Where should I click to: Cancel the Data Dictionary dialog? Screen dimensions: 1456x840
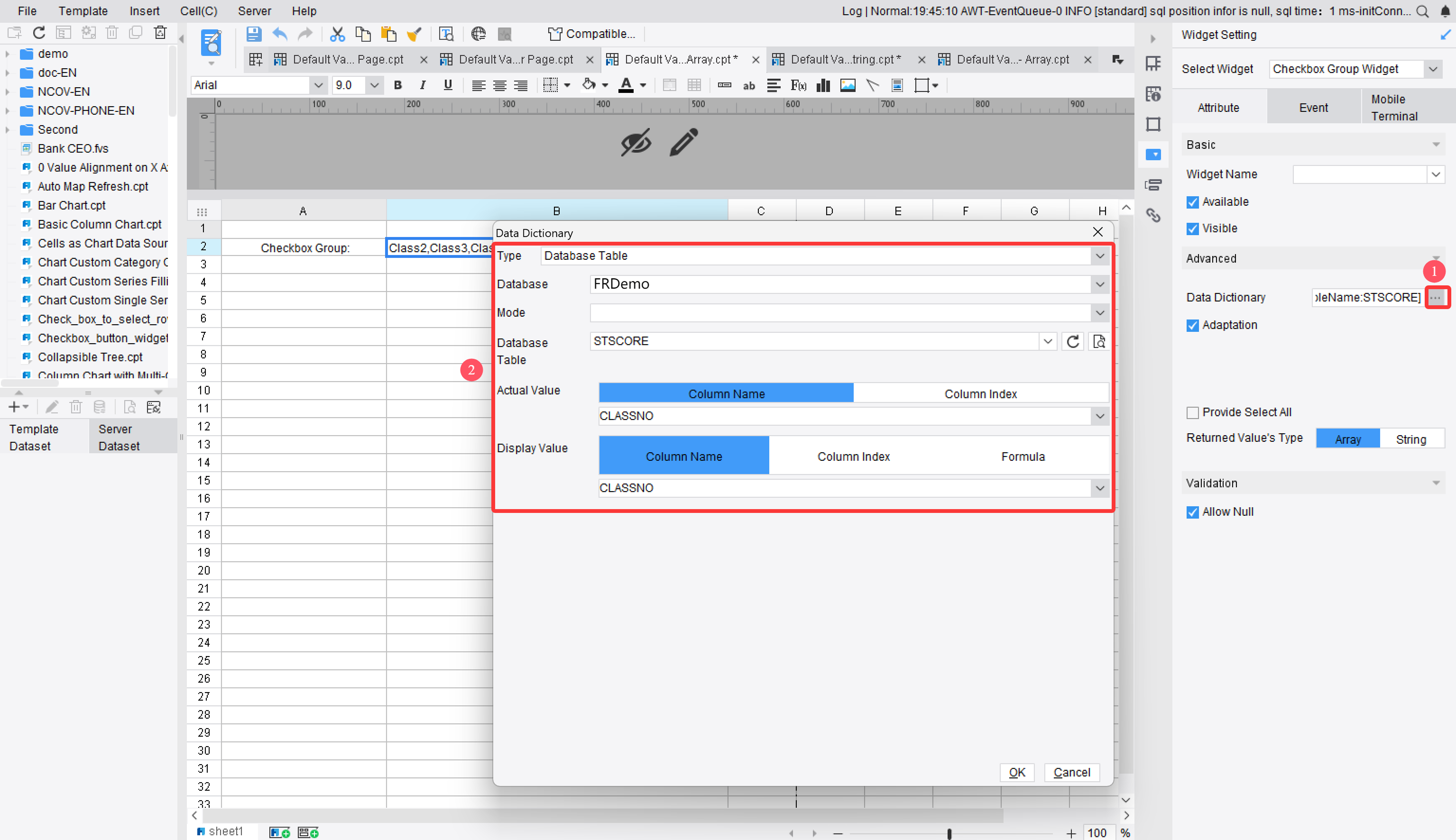[x=1071, y=772]
